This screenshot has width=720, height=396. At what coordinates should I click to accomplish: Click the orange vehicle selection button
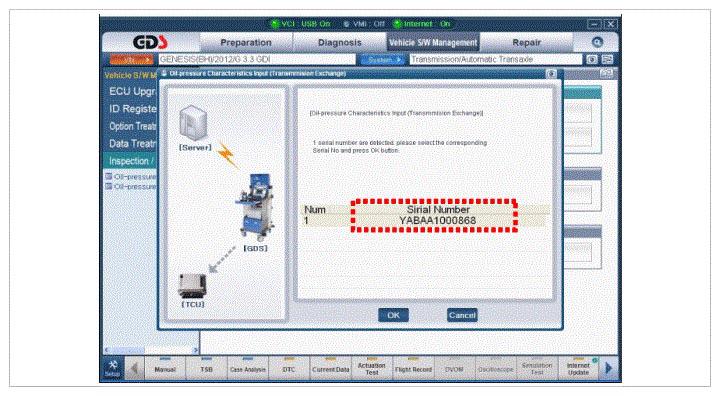pos(131,60)
